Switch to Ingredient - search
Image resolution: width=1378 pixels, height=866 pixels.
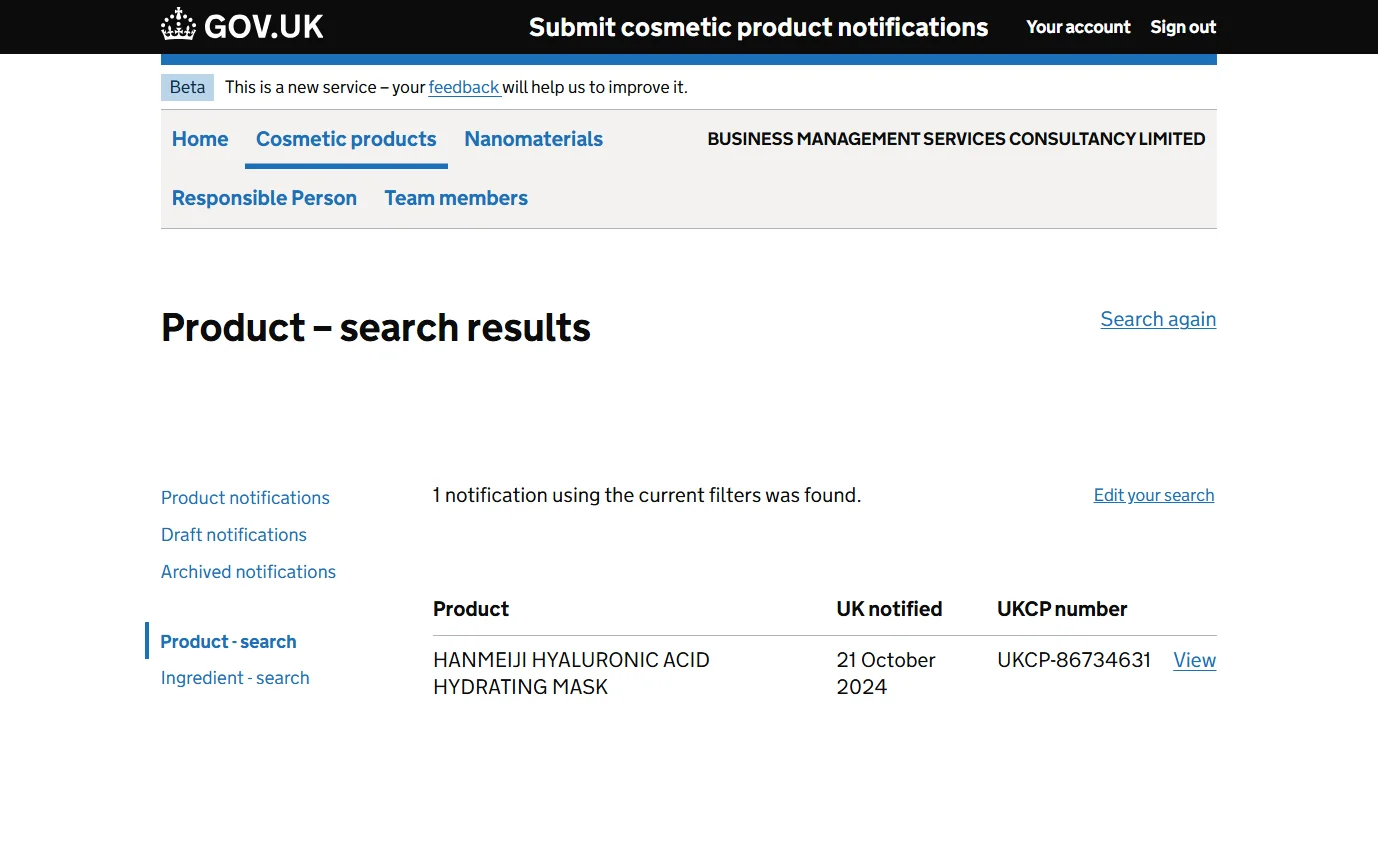pyautogui.click(x=235, y=678)
